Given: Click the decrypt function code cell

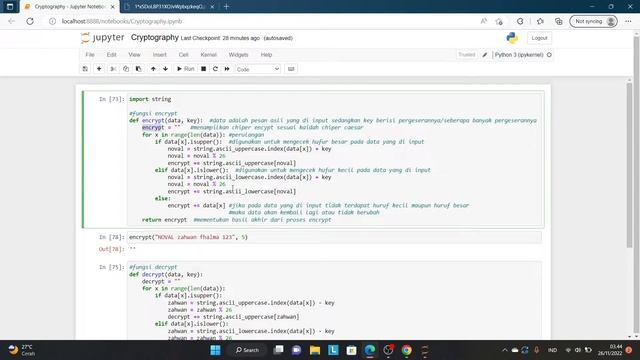Looking at the screenshot, I should (334, 300).
